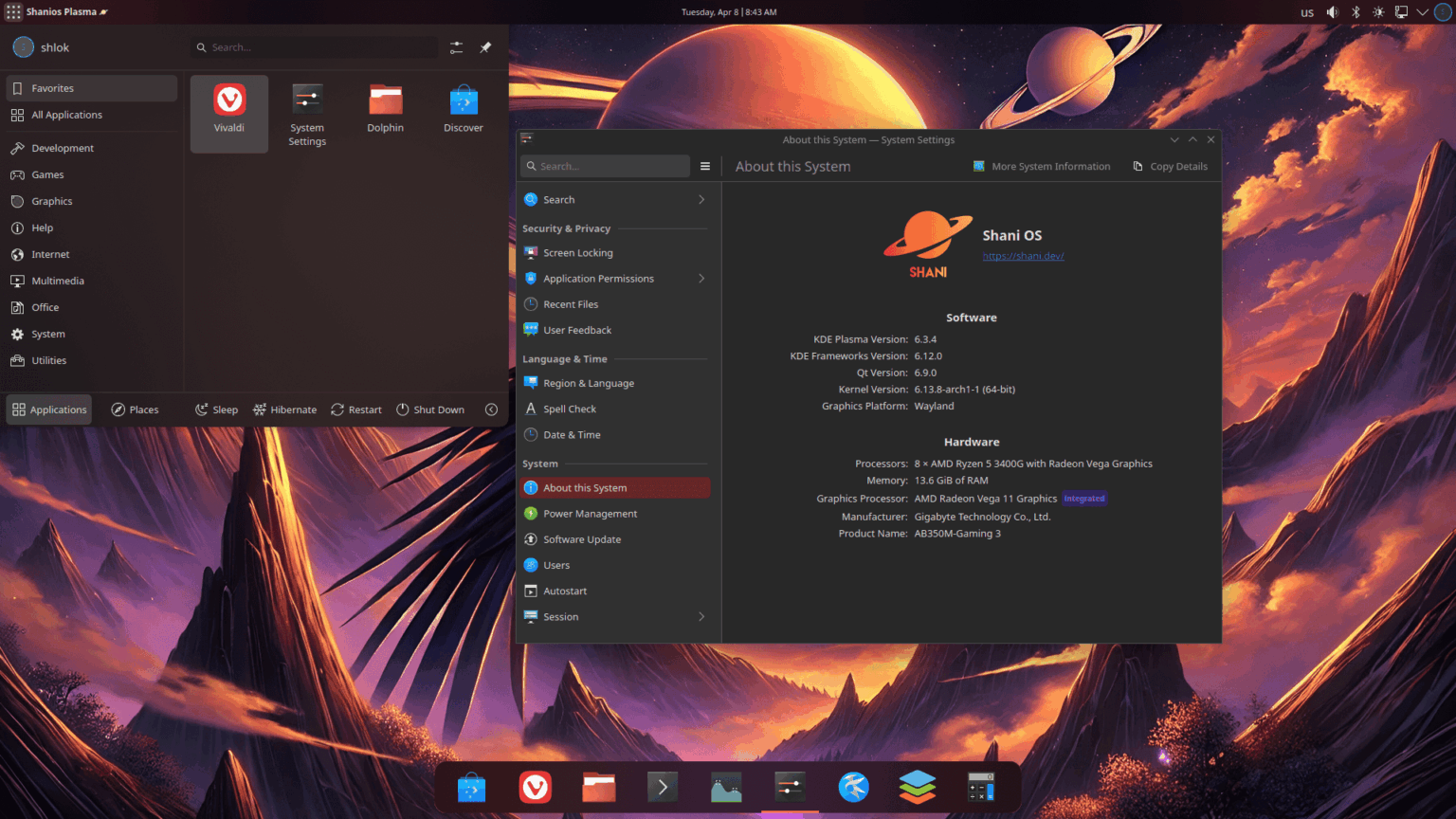Open Vivaldi browser from the dock

[535, 787]
